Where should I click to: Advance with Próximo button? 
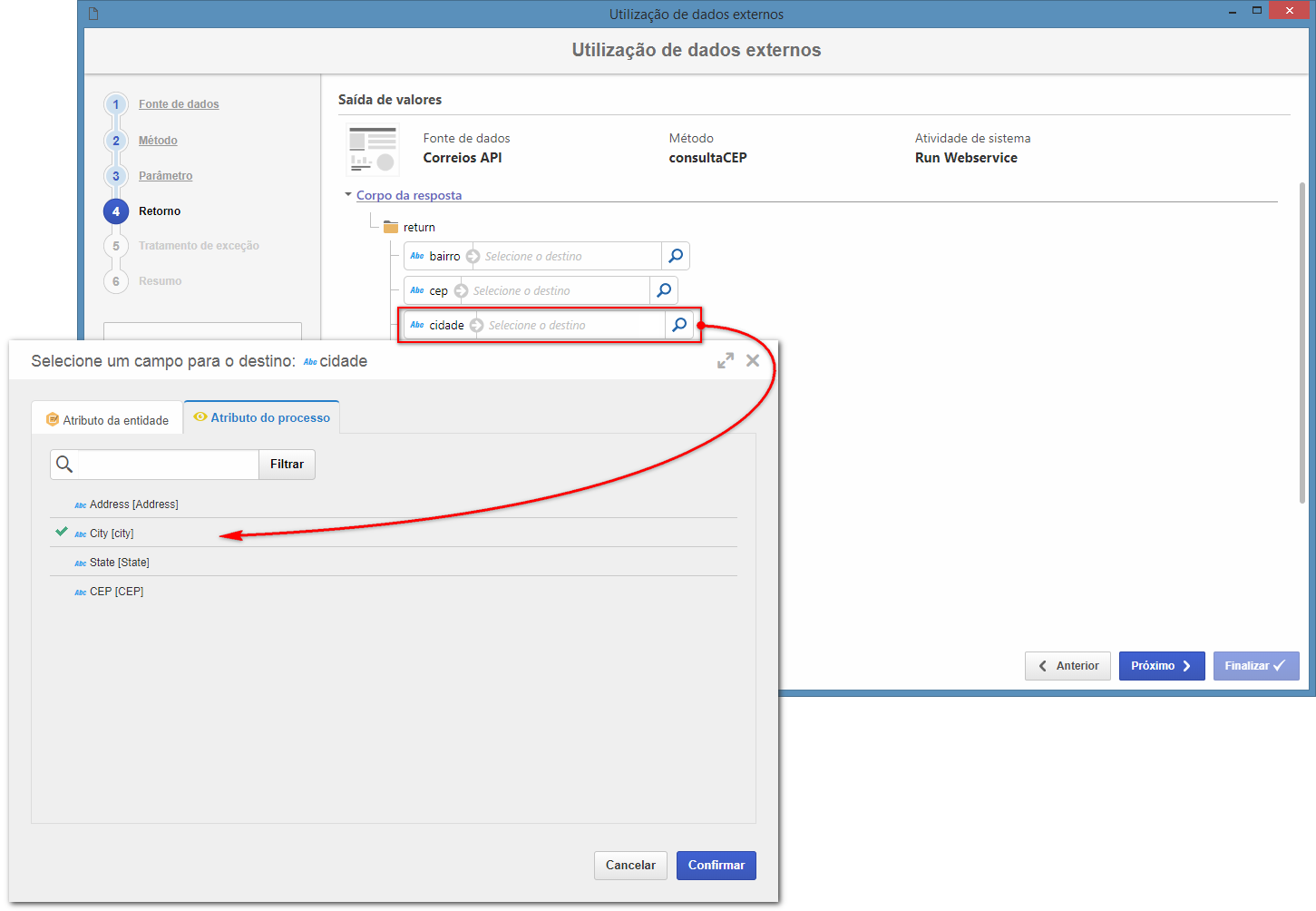(x=1162, y=666)
